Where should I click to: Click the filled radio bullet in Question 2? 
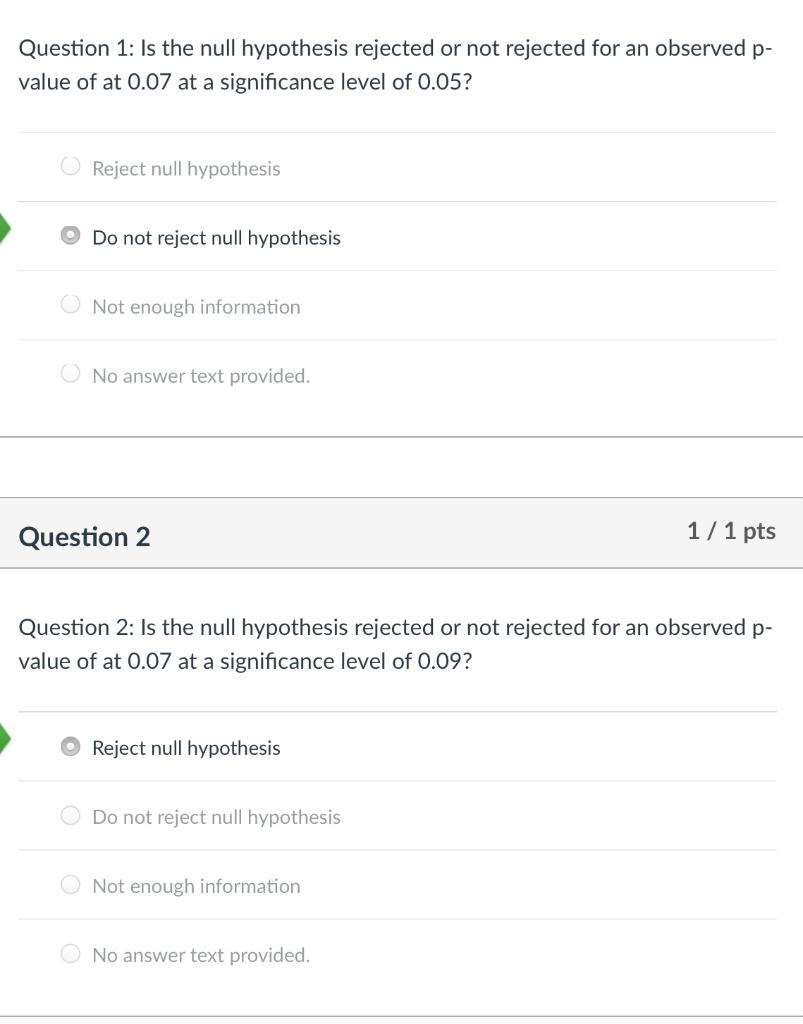[69, 745]
